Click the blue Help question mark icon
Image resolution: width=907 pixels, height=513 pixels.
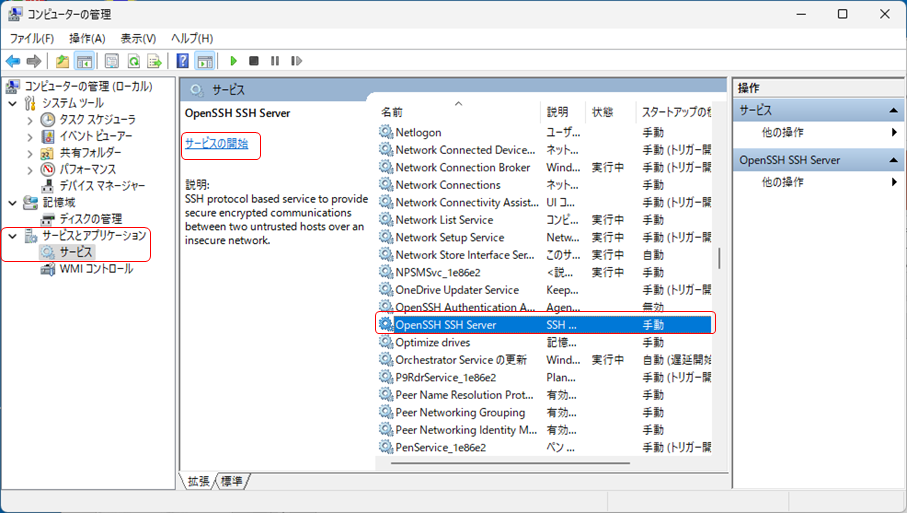[183, 61]
